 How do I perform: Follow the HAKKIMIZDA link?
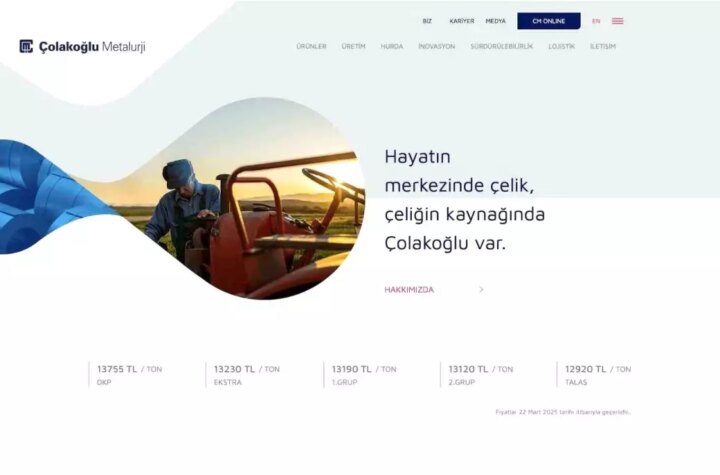point(409,290)
